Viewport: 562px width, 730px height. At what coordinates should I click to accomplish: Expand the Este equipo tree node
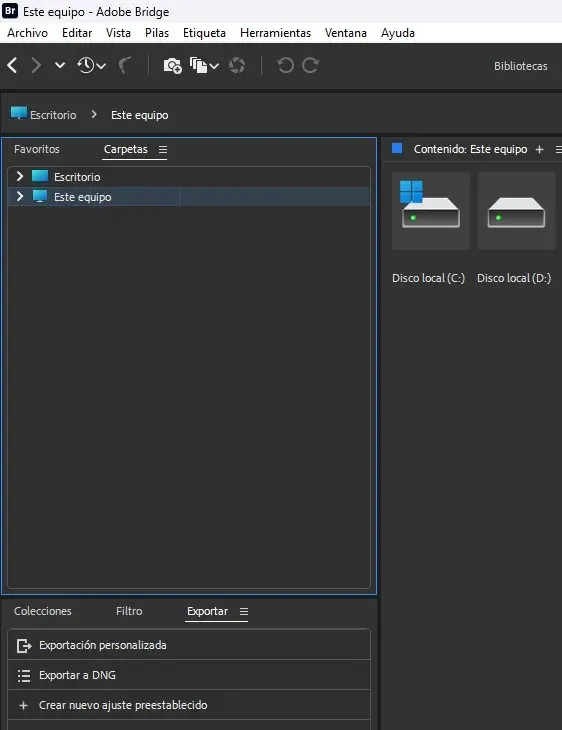point(20,196)
